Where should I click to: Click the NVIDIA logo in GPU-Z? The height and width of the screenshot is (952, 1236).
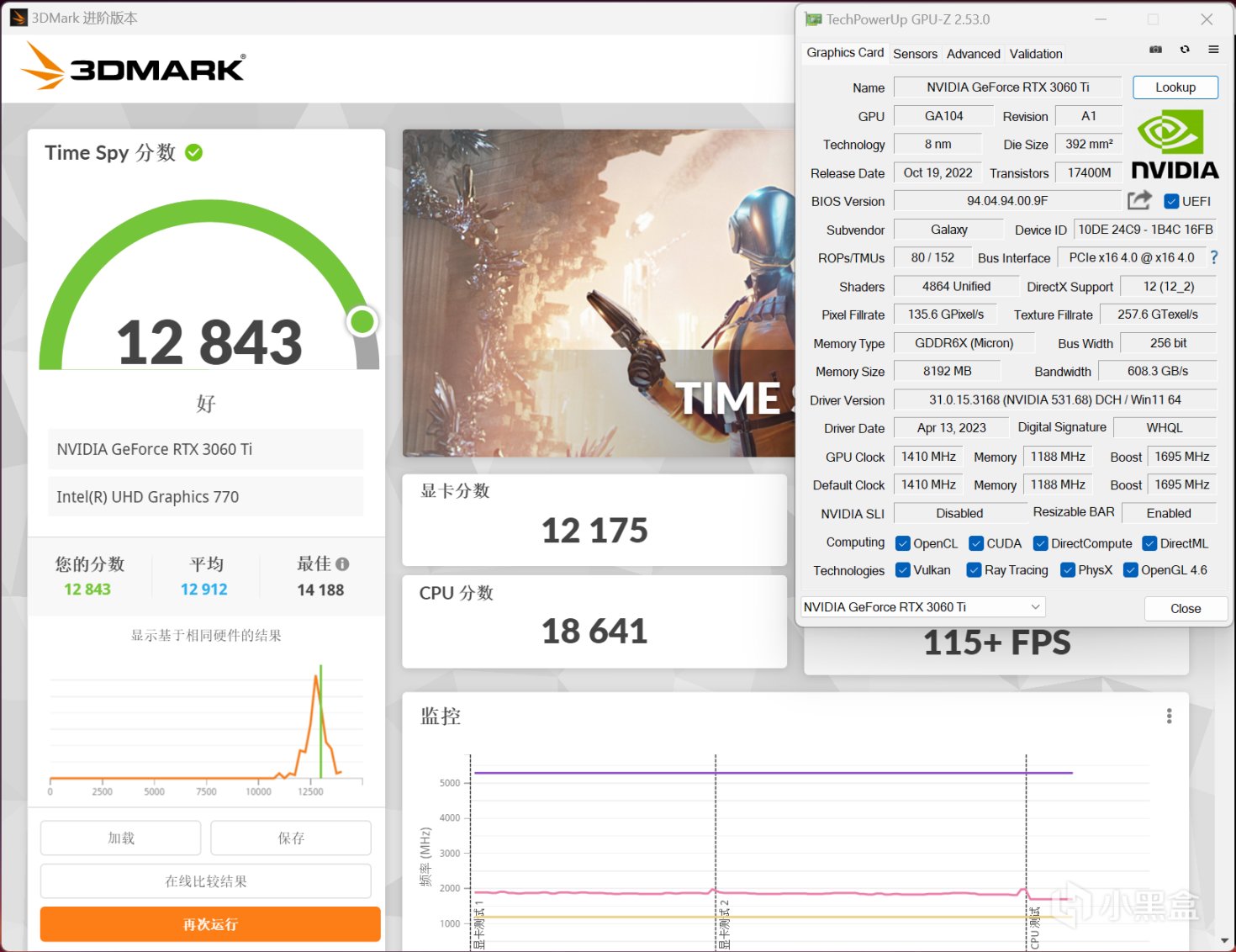1175,145
